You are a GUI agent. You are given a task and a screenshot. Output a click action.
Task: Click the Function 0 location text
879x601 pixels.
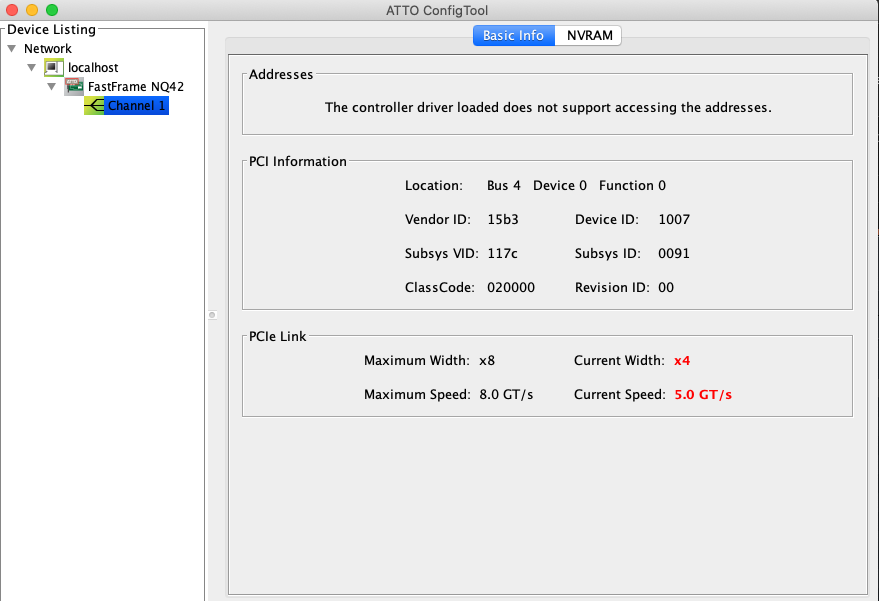tap(632, 186)
